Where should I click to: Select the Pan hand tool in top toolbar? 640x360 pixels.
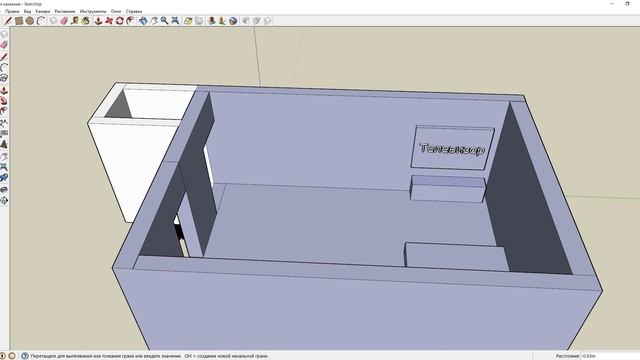154,20
